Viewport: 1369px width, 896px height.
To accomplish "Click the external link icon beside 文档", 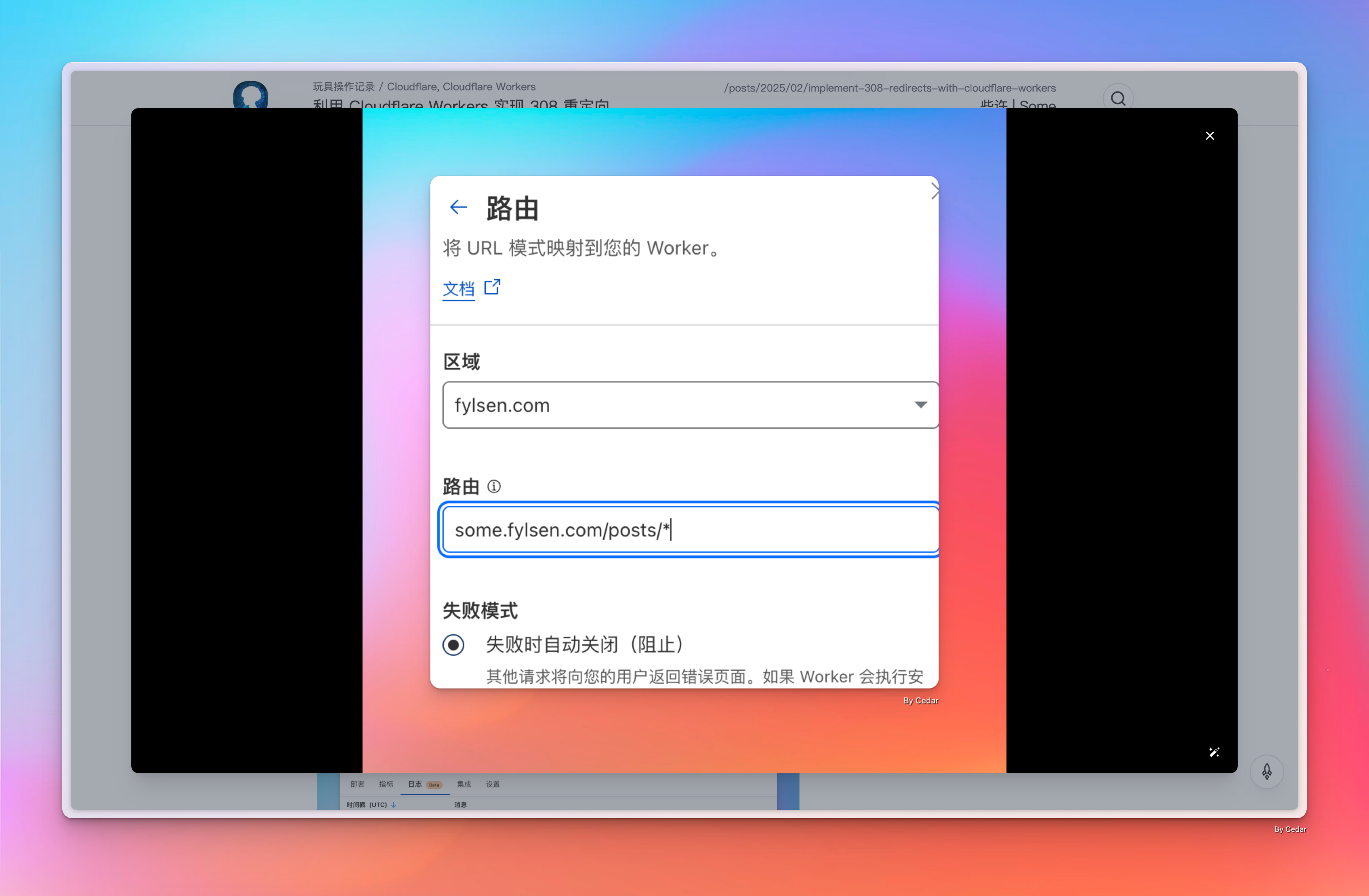I will coord(493,287).
